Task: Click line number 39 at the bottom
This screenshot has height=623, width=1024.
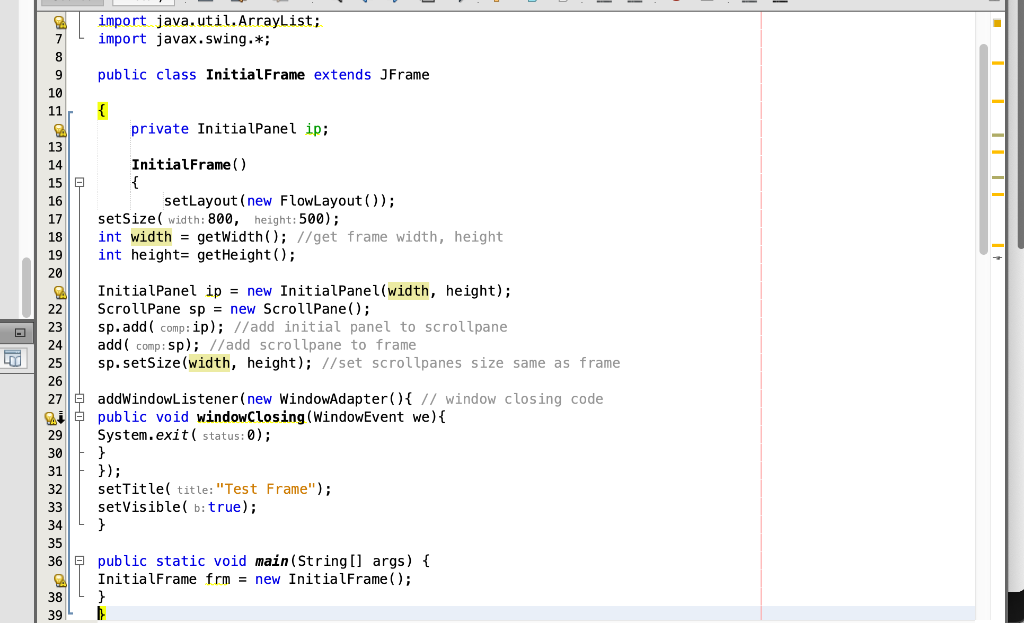Action: (x=55, y=614)
